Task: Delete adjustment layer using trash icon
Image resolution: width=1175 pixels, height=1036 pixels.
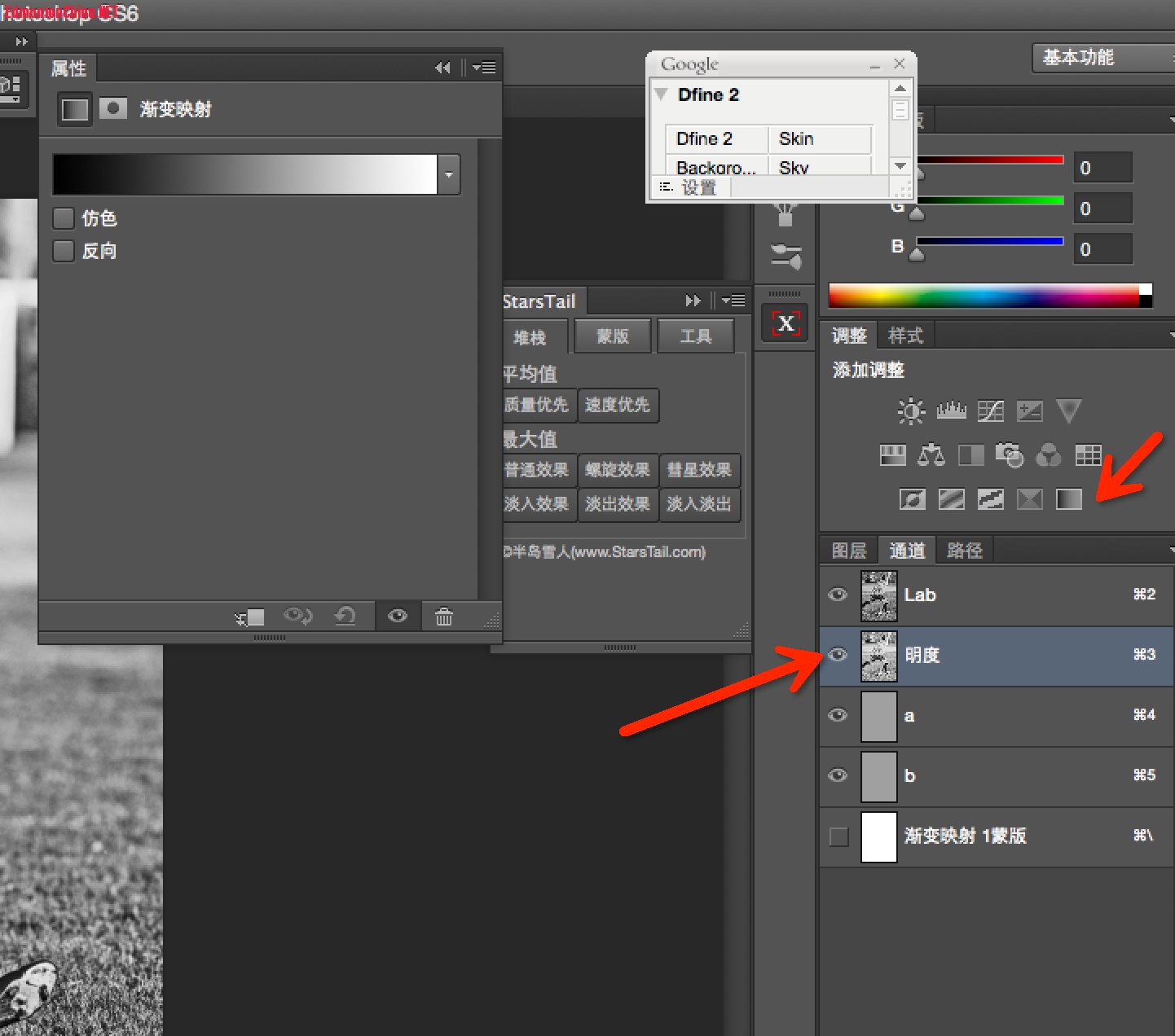Action: [x=443, y=617]
